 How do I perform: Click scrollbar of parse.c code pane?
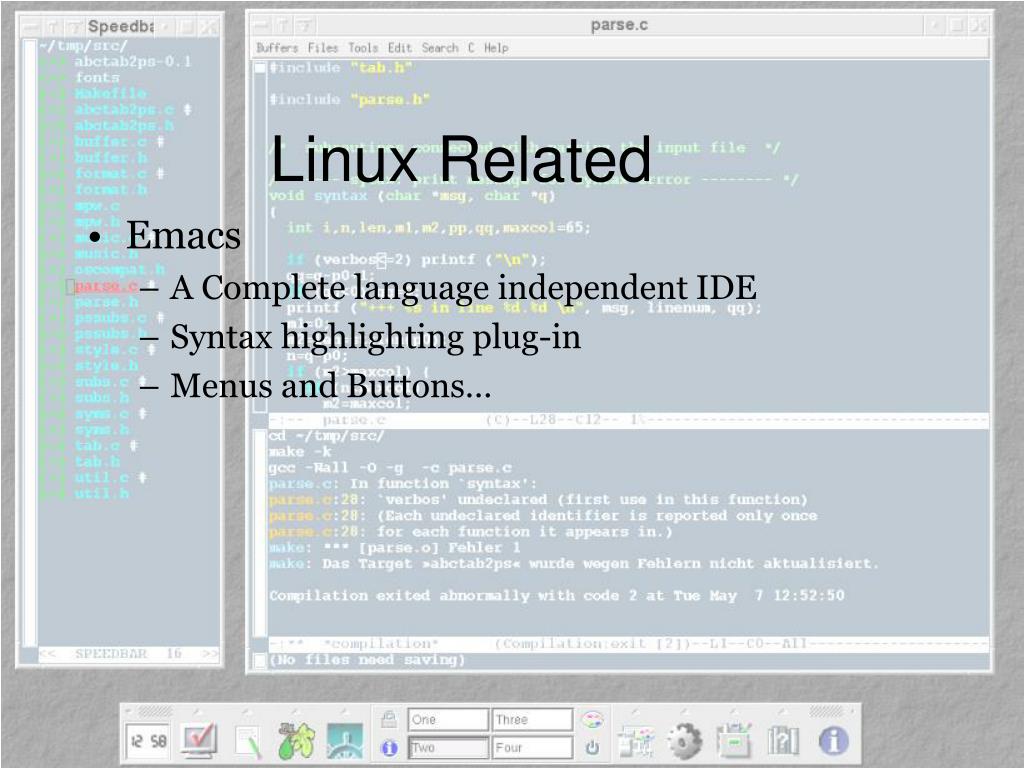(260, 236)
